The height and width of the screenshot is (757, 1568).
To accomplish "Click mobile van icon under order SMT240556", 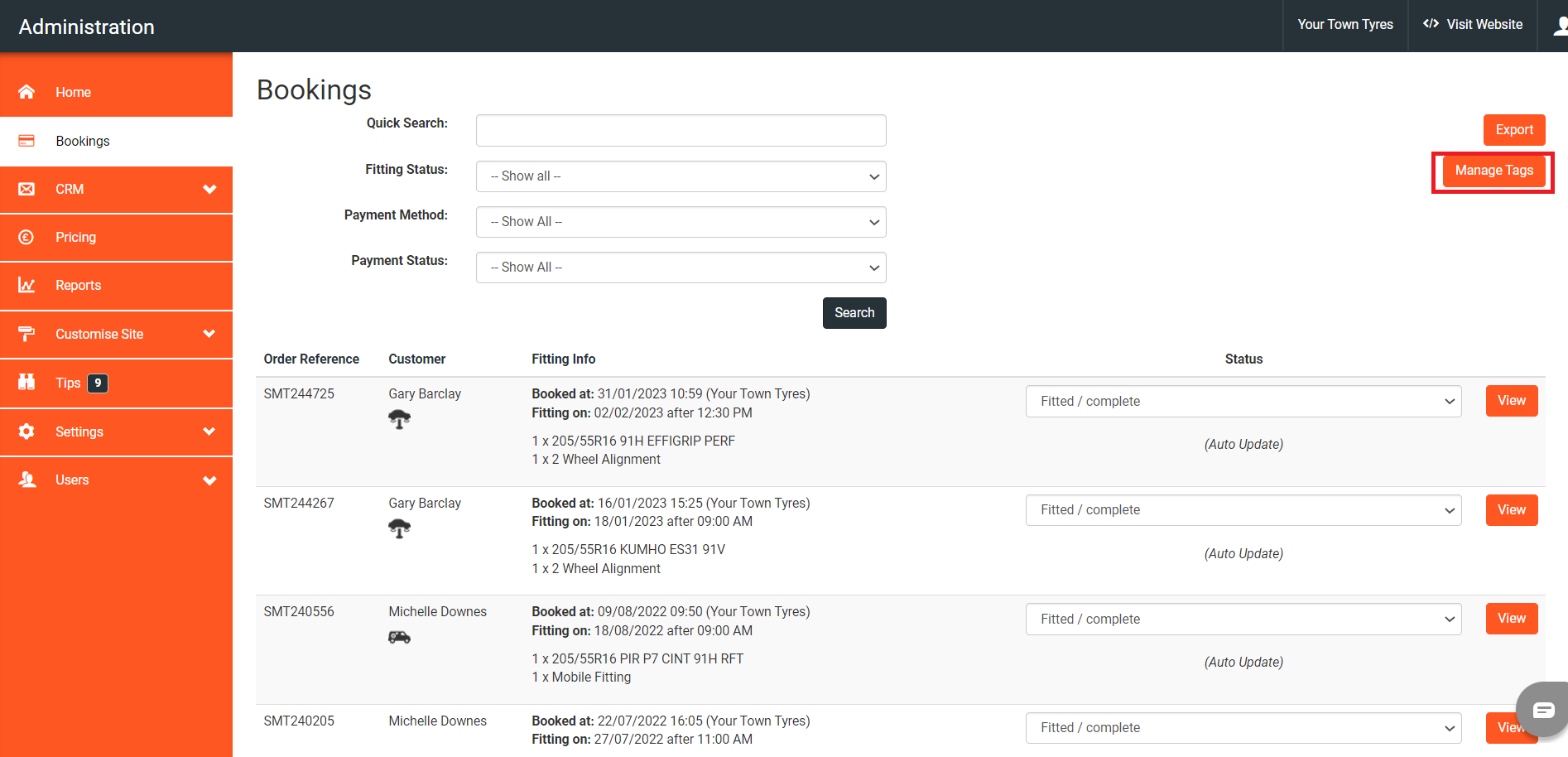I will 399,637.
